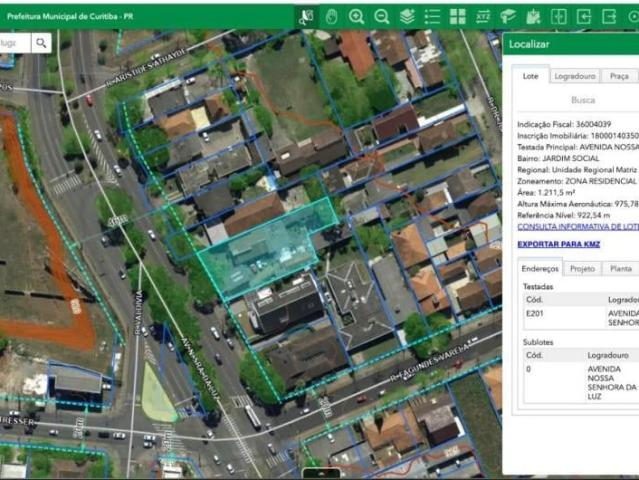Open the Consulta Informativa de Lote link
This screenshot has width=639, height=480.
[578, 227]
